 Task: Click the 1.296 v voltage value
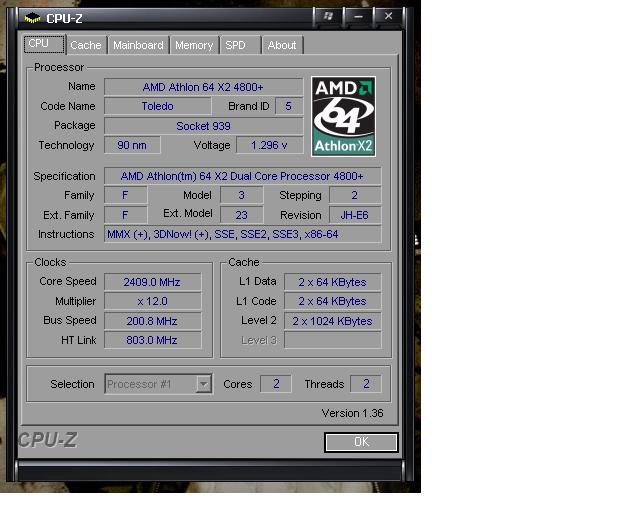point(269,145)
